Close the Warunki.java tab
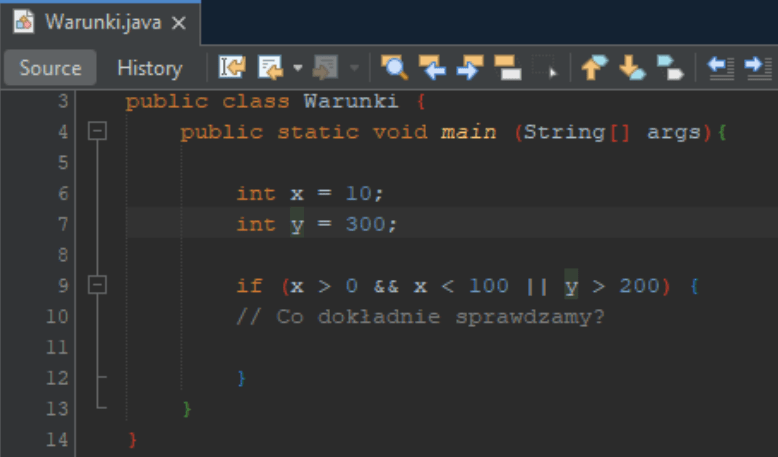This screenshot has width=778, height=457. (x=179, y=21)
